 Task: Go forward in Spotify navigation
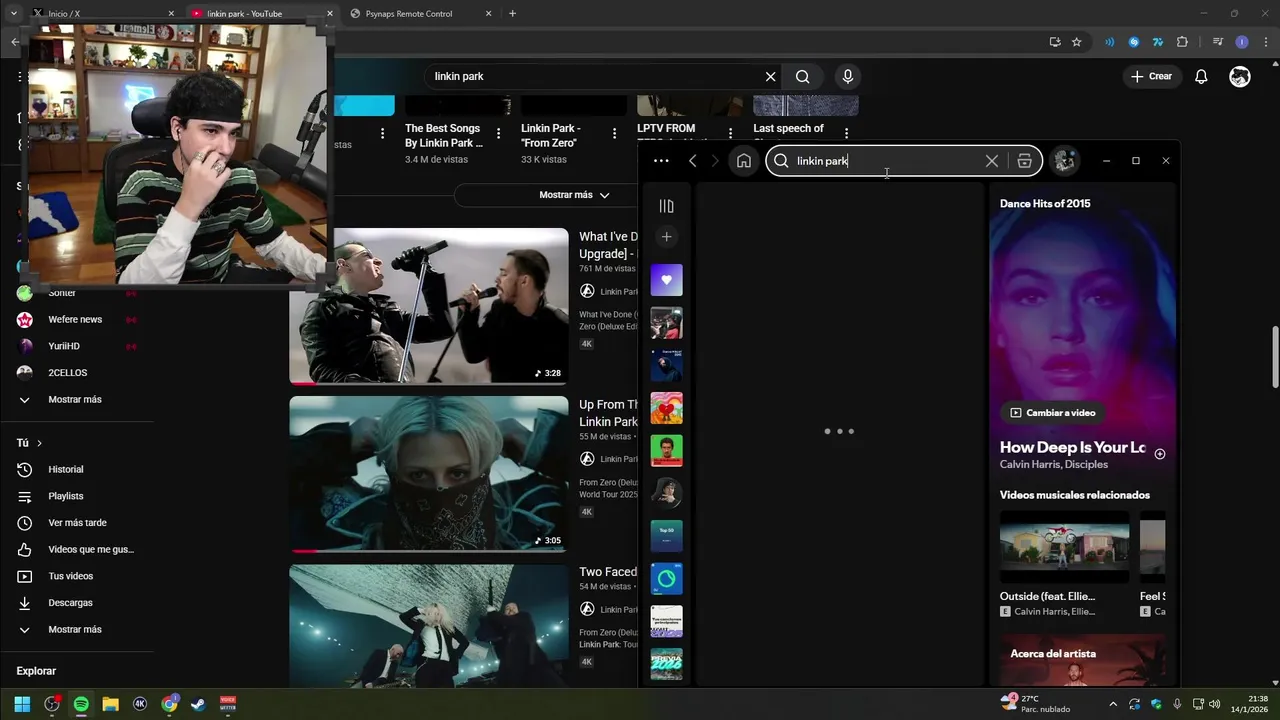click(714, 161)
